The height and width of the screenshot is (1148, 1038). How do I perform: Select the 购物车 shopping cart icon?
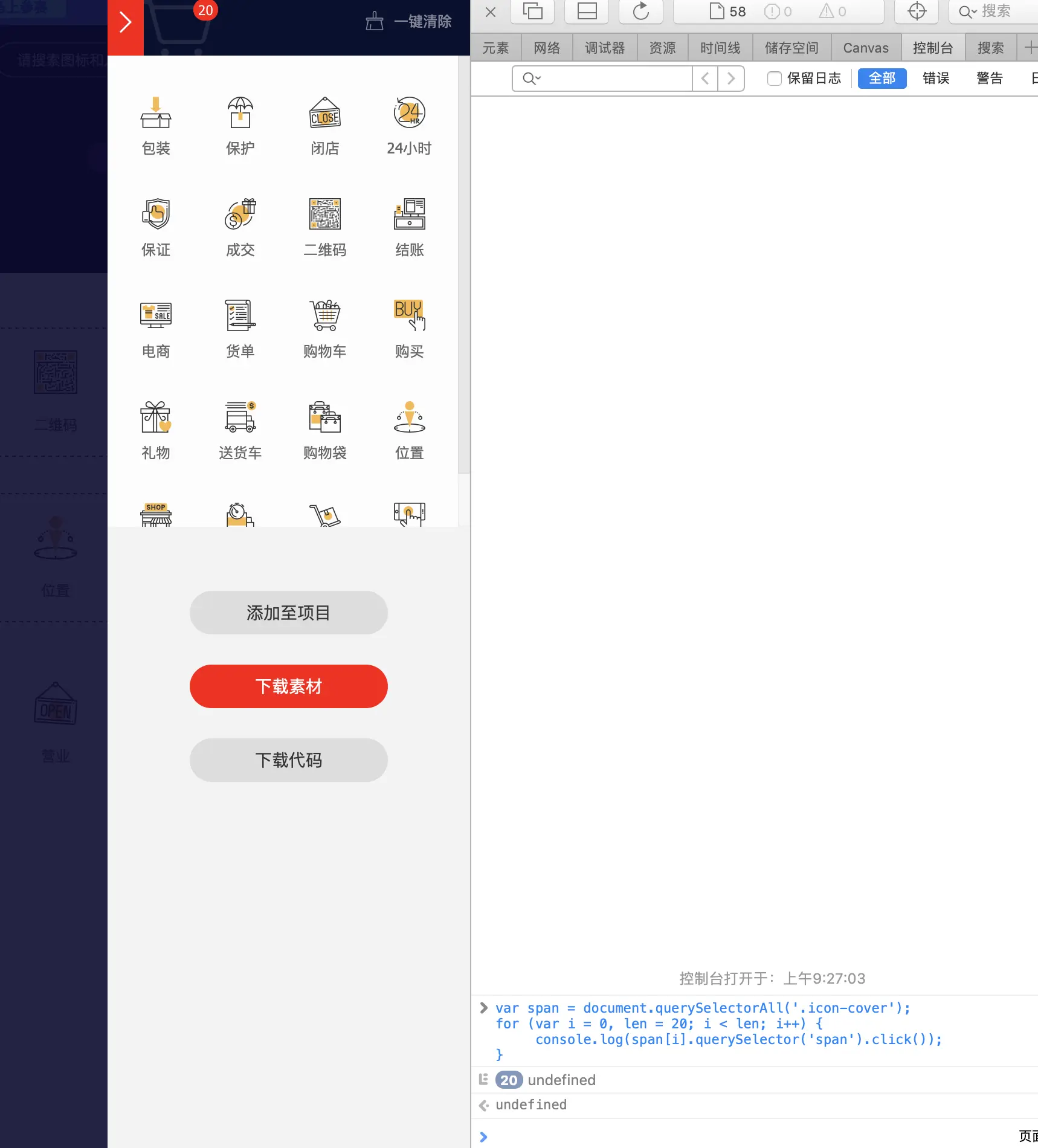pos(325,315)
